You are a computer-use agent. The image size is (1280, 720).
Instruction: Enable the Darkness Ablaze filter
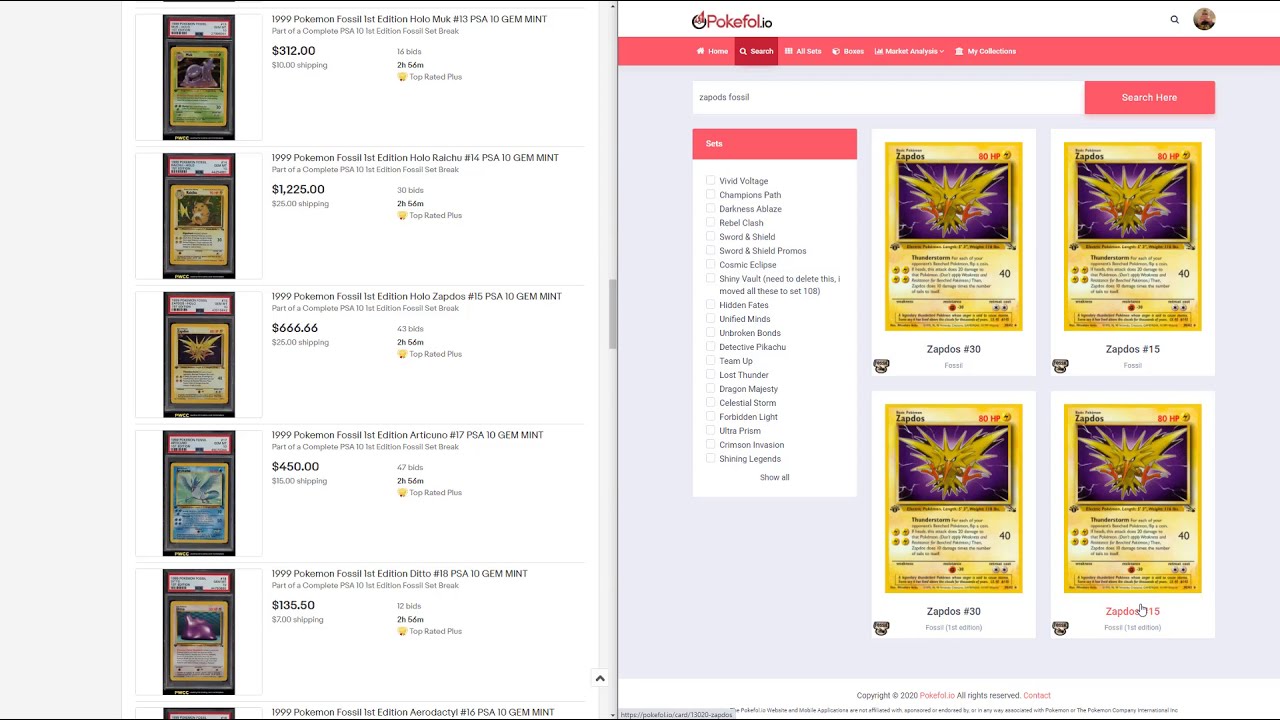pos(711,209)
